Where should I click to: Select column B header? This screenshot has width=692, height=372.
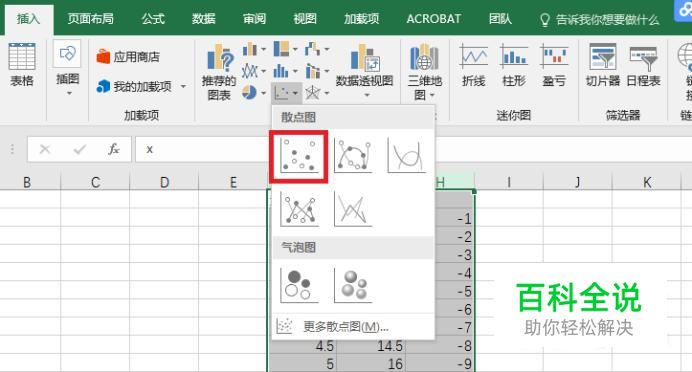(27, 182)
